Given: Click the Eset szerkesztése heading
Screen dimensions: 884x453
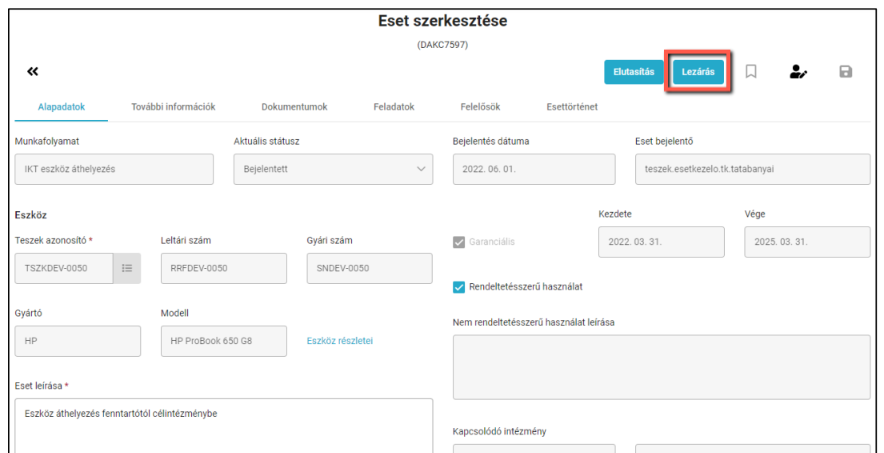Looking at the screenshot, I should 443,21.
